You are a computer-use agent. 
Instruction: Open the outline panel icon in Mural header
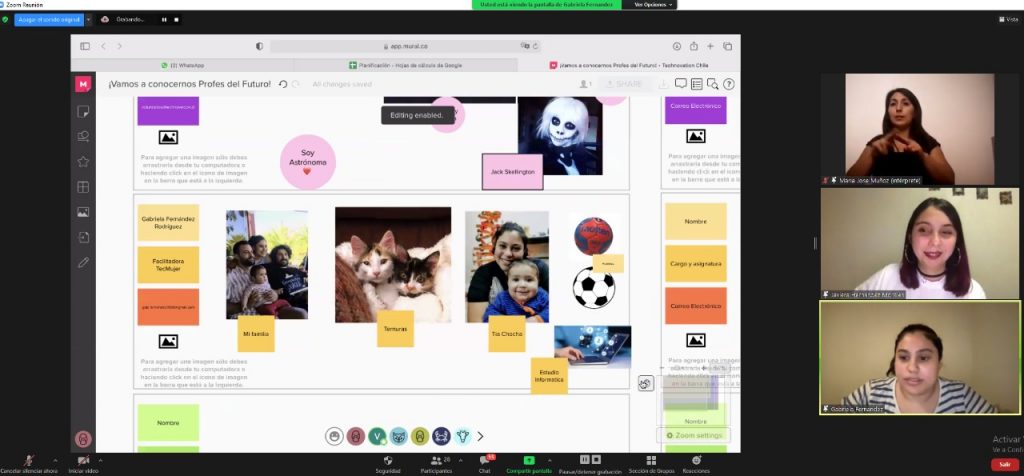click(x=697, y=84)
